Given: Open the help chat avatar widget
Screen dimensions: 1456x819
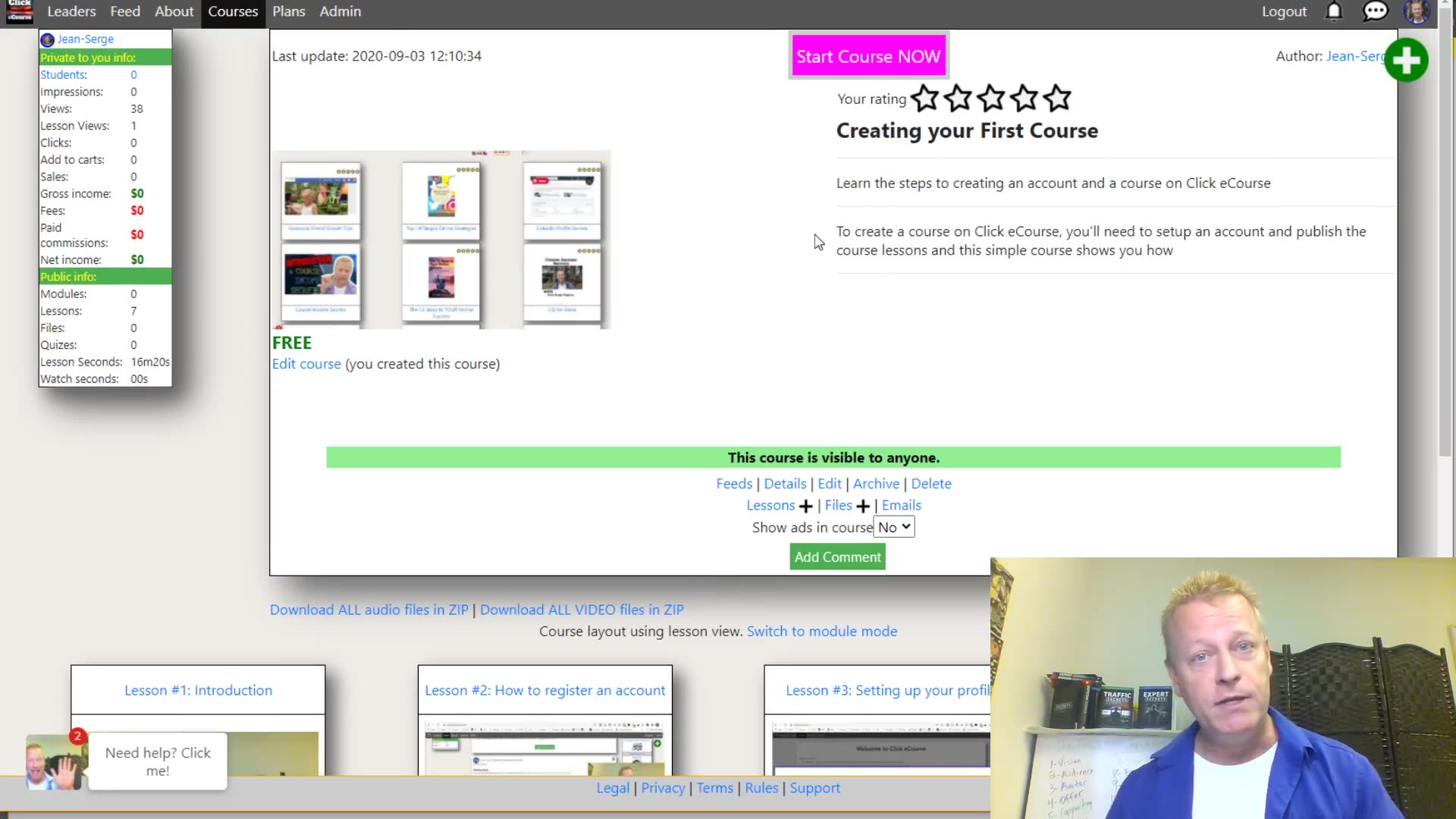Looking at the screenshot, I should tap(55, 763).
